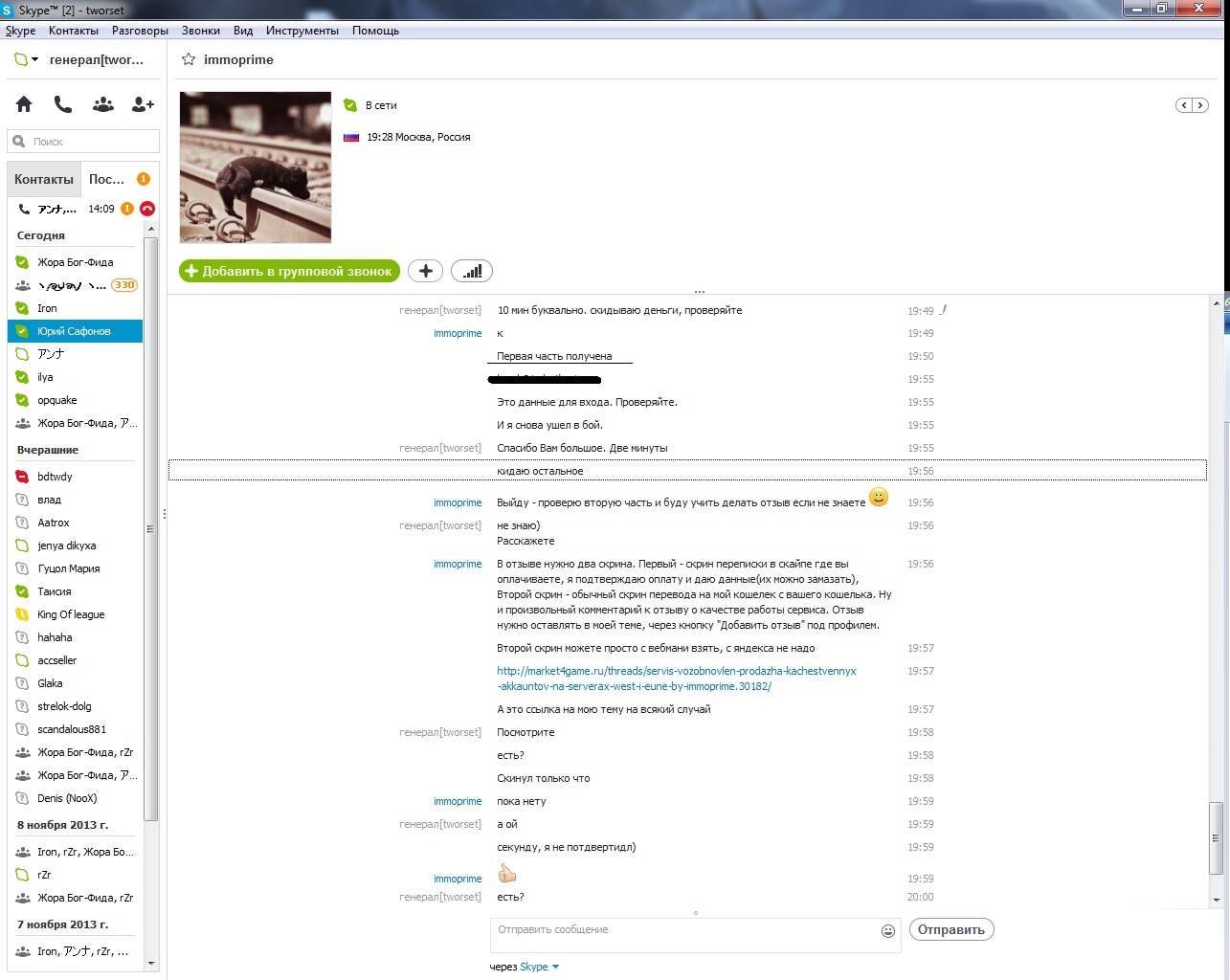This screenshot has width=1230, height=980.
Task: Select contact bdtwdy
Action: [75, 477]
